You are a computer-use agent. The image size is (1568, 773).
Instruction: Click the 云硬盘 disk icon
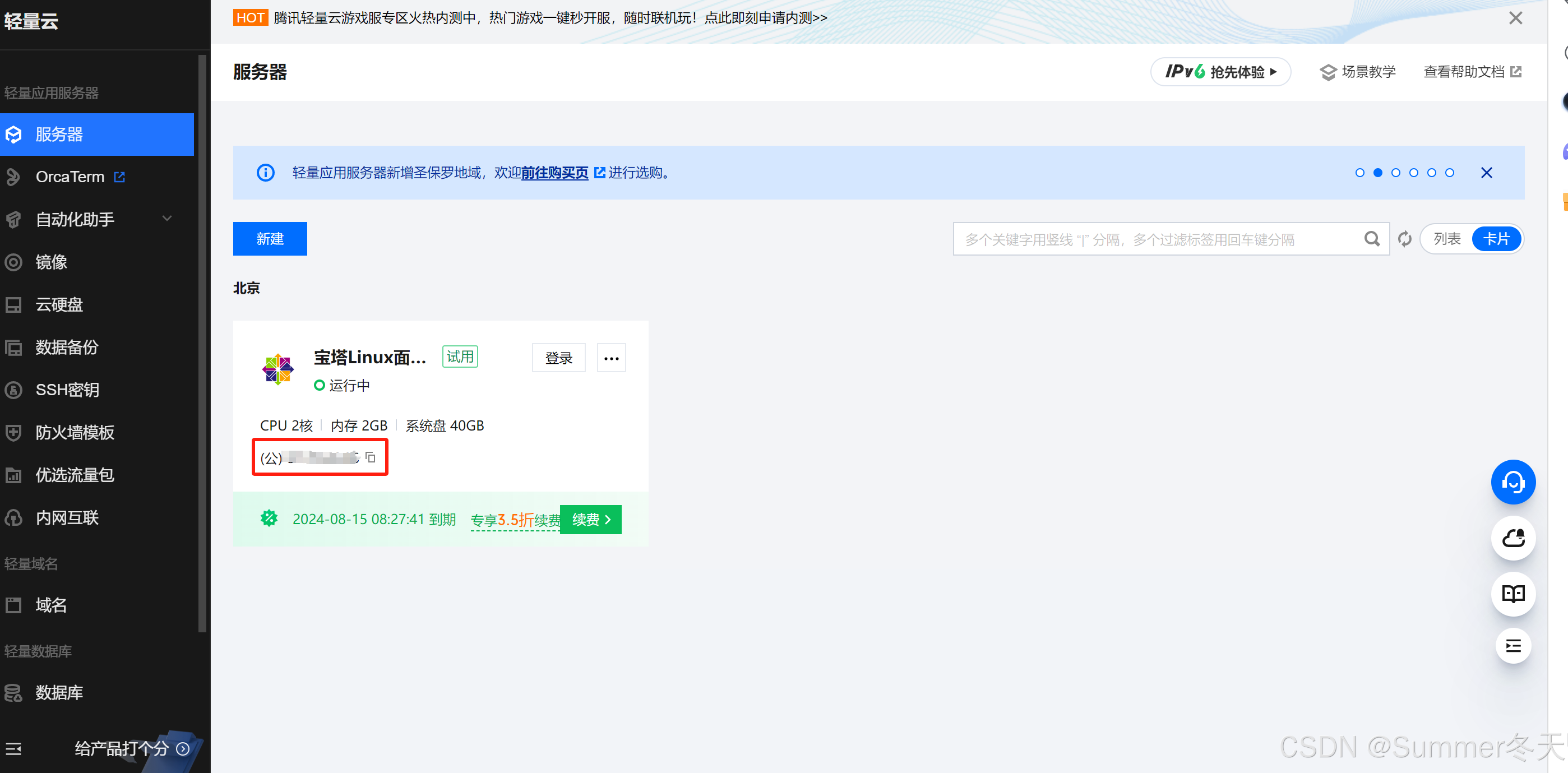(13, 304)
